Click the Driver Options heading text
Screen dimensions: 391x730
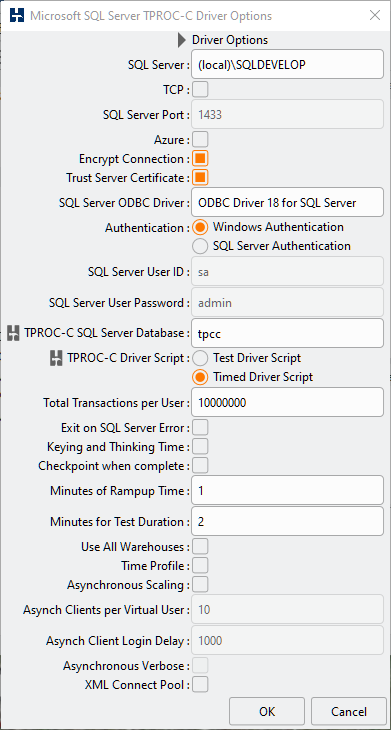pyautogui.click(x=230, y=40)
